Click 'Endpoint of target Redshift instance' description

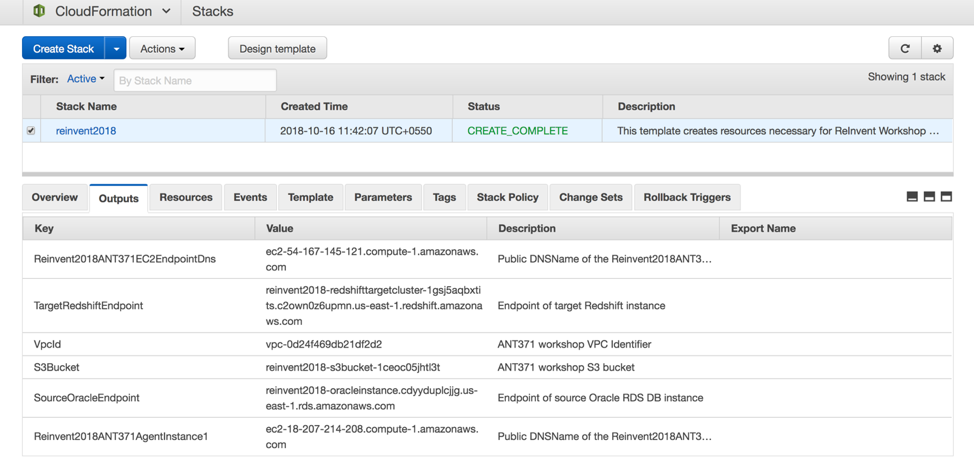(x=581, y=305)
